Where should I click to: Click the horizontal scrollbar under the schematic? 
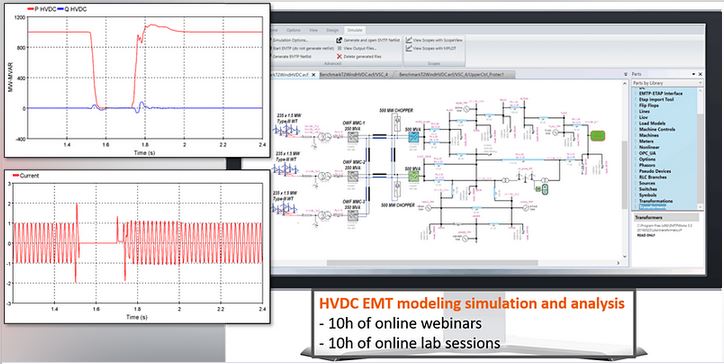(432, 263)
